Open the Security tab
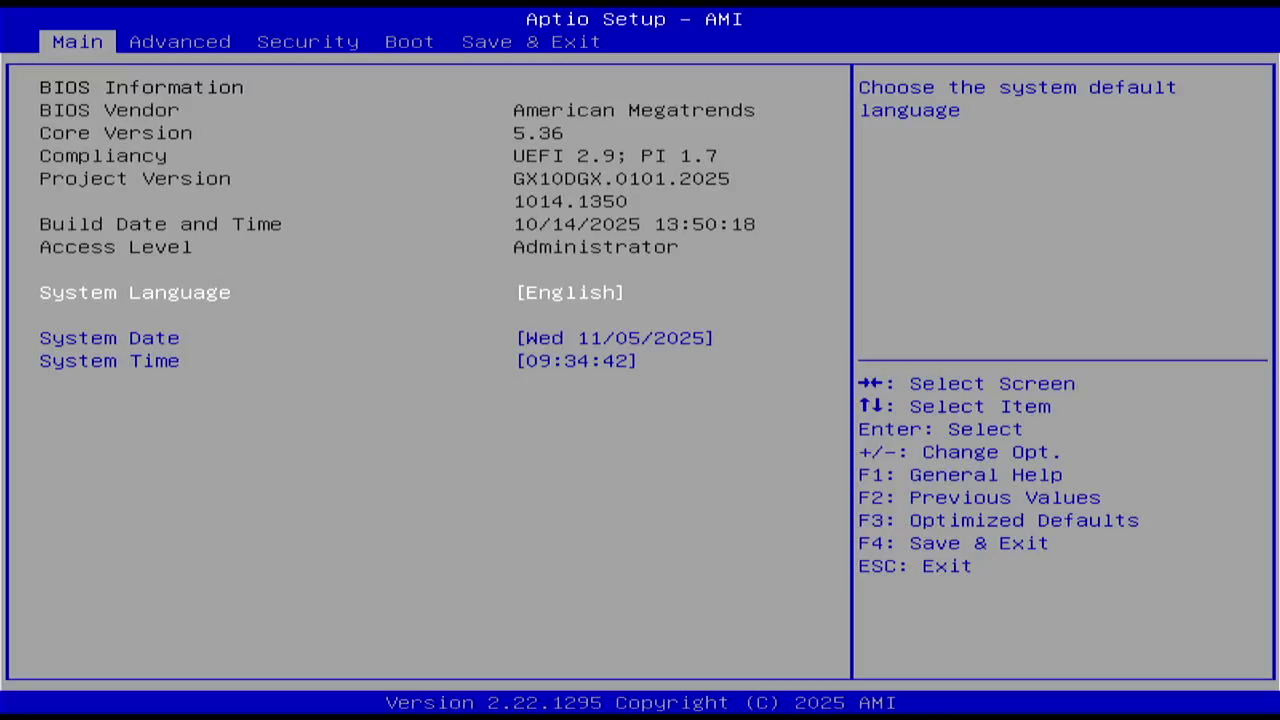Screen dimensions: 1280x720 pyautogui.click(x=307, y=42)
